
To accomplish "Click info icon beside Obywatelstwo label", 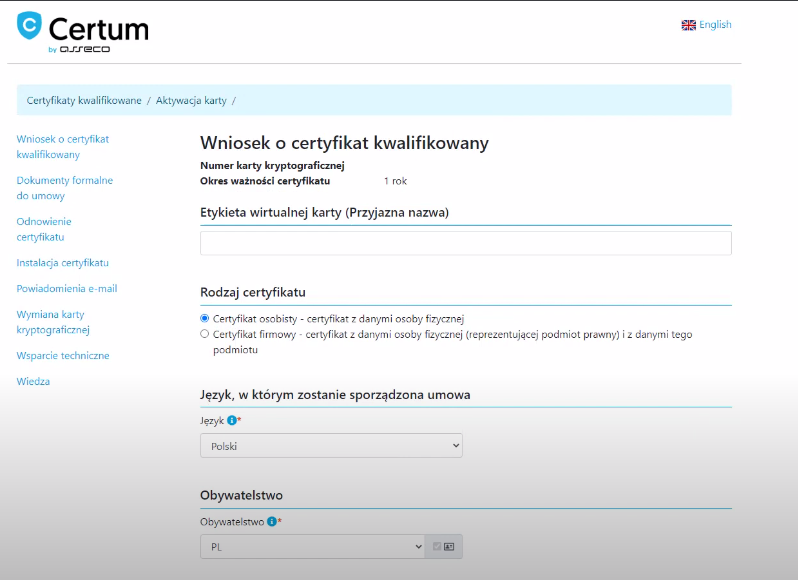I will (272, 521).
